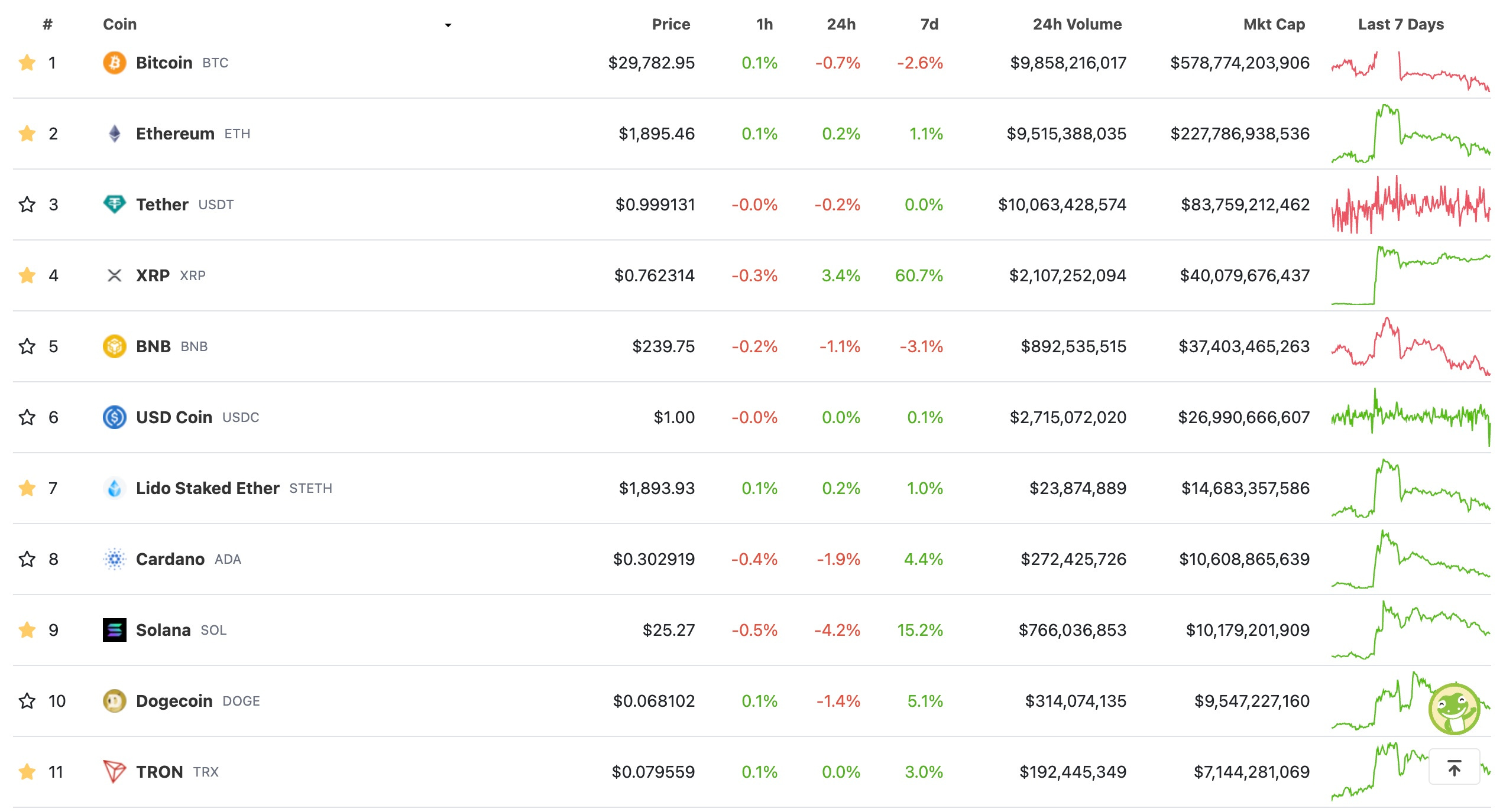Click the Coin column header label
Viewport: 1503px width, 812px height.
tap(120, 24)
